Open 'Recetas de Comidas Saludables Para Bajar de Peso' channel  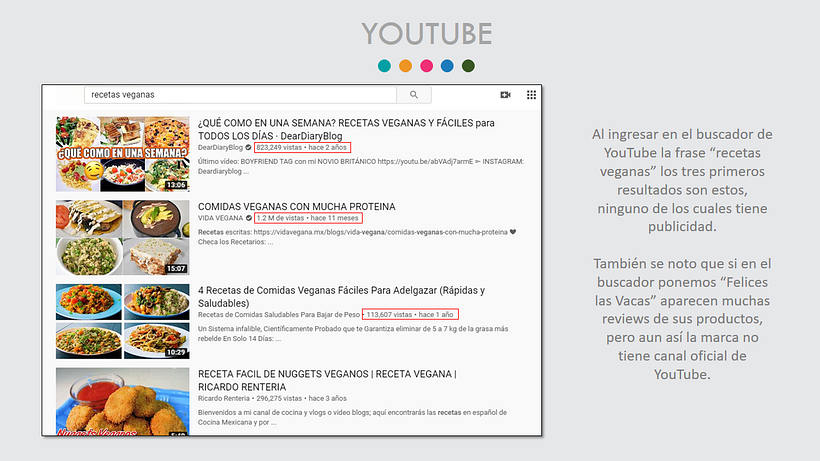click(279, 315)
